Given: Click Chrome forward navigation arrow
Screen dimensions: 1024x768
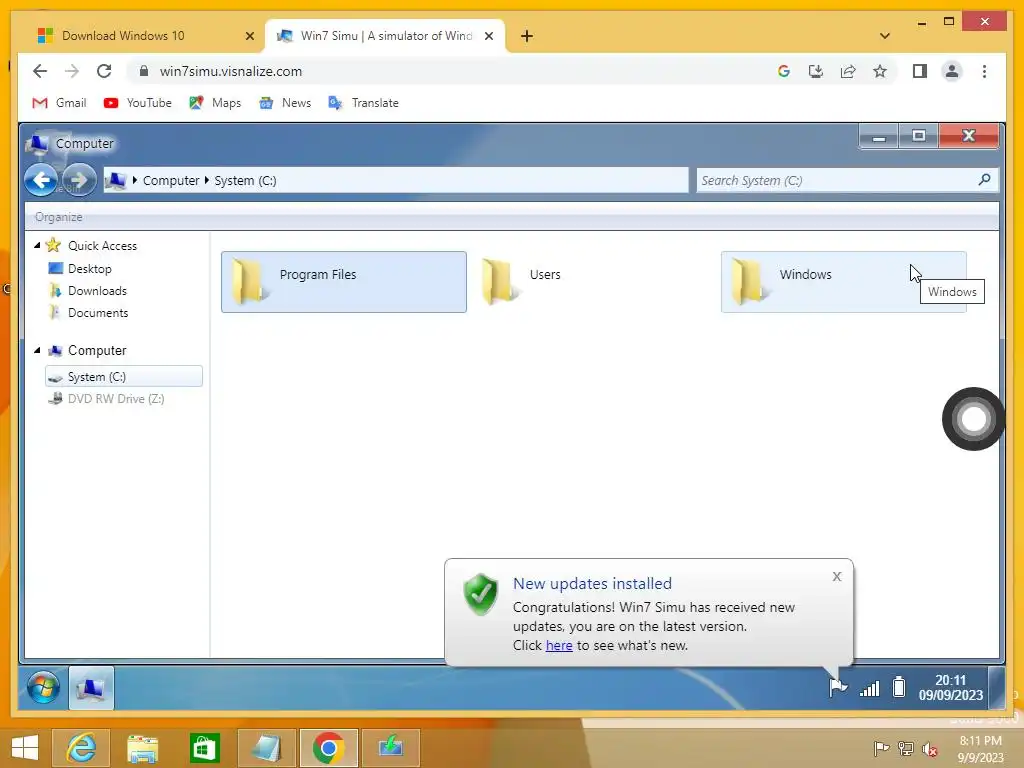Looking at the screenshot, I should (x=72, y=71).
